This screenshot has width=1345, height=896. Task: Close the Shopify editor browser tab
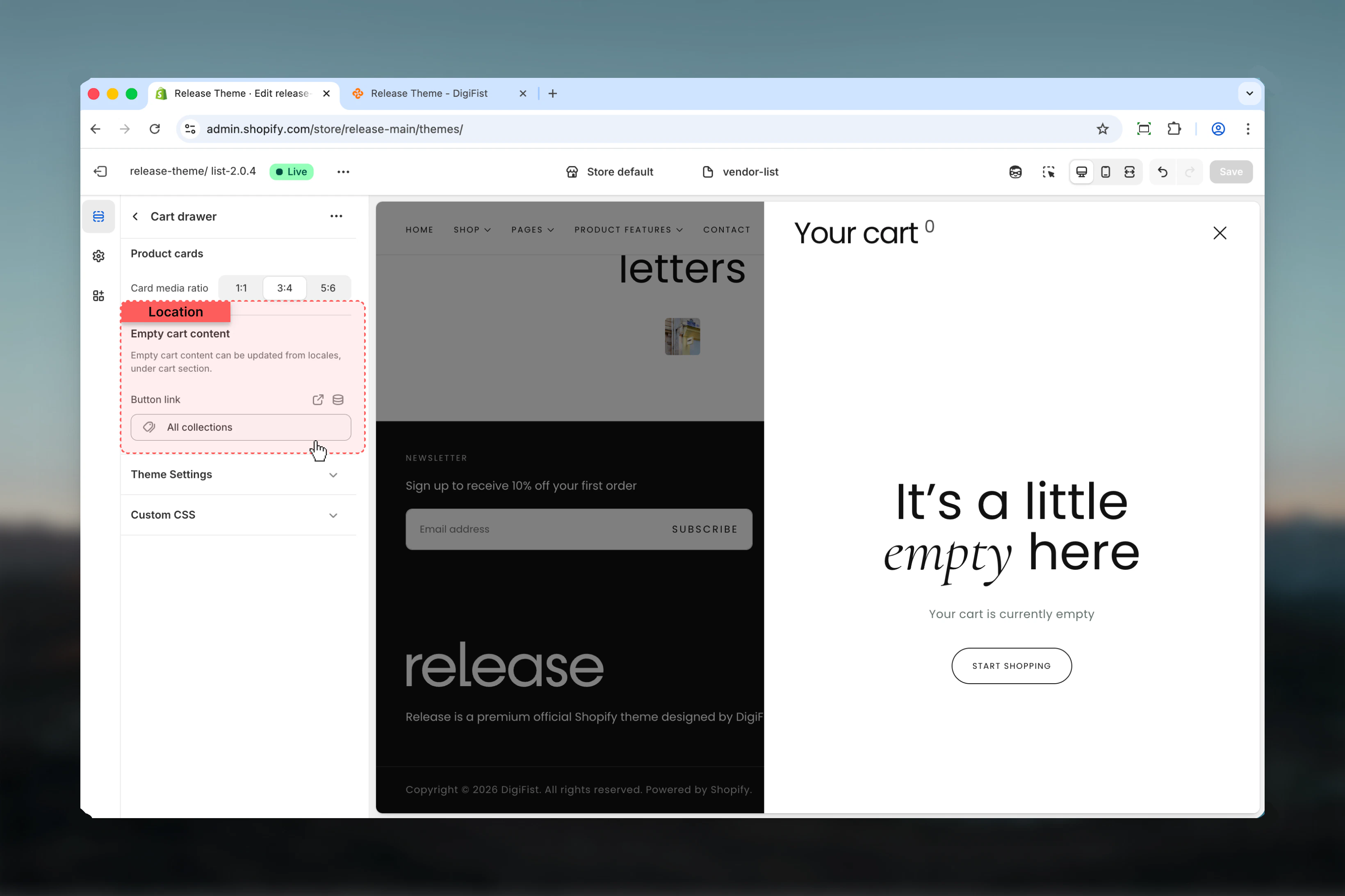(x=326, y=94)
